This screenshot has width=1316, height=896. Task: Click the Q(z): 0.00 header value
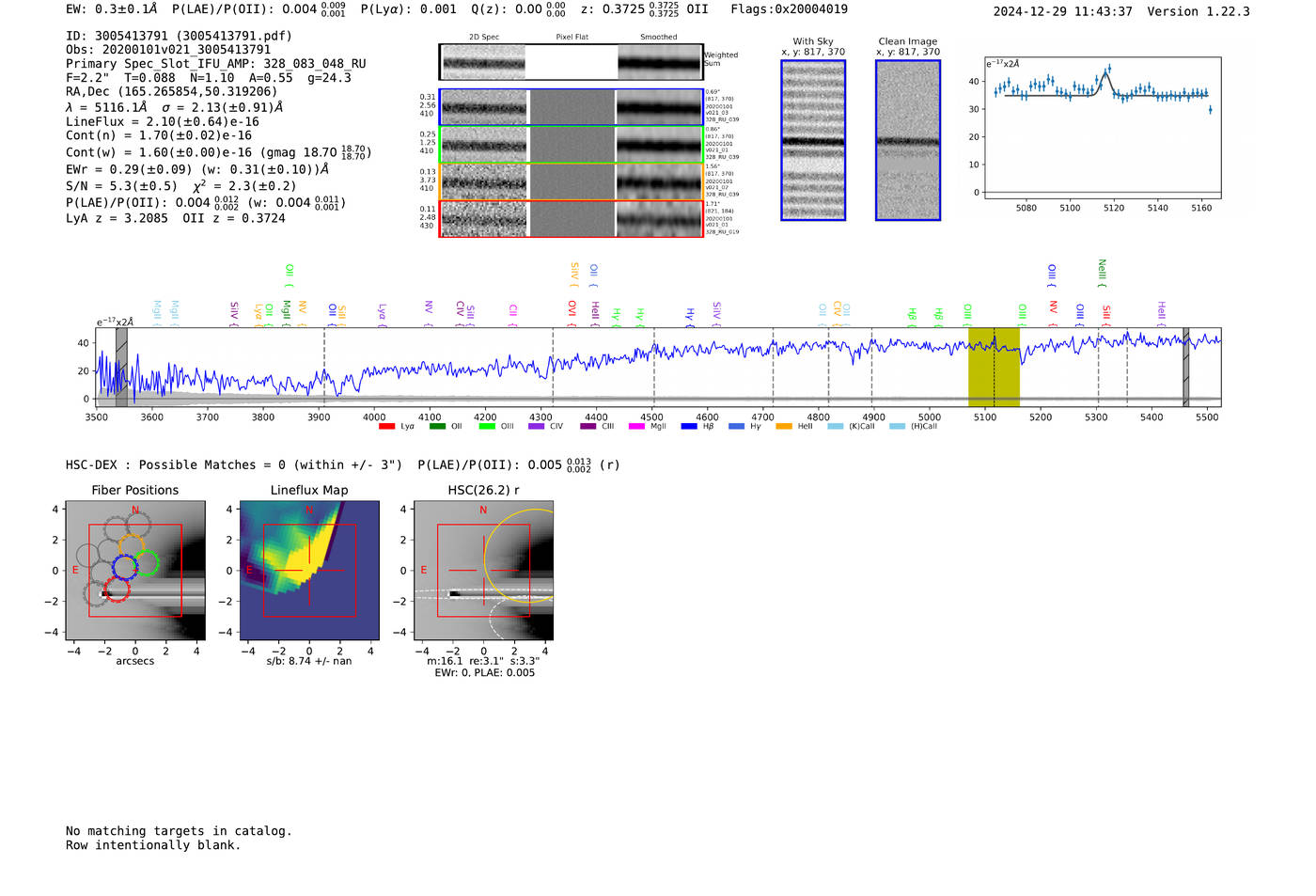(x=518, y=9)
